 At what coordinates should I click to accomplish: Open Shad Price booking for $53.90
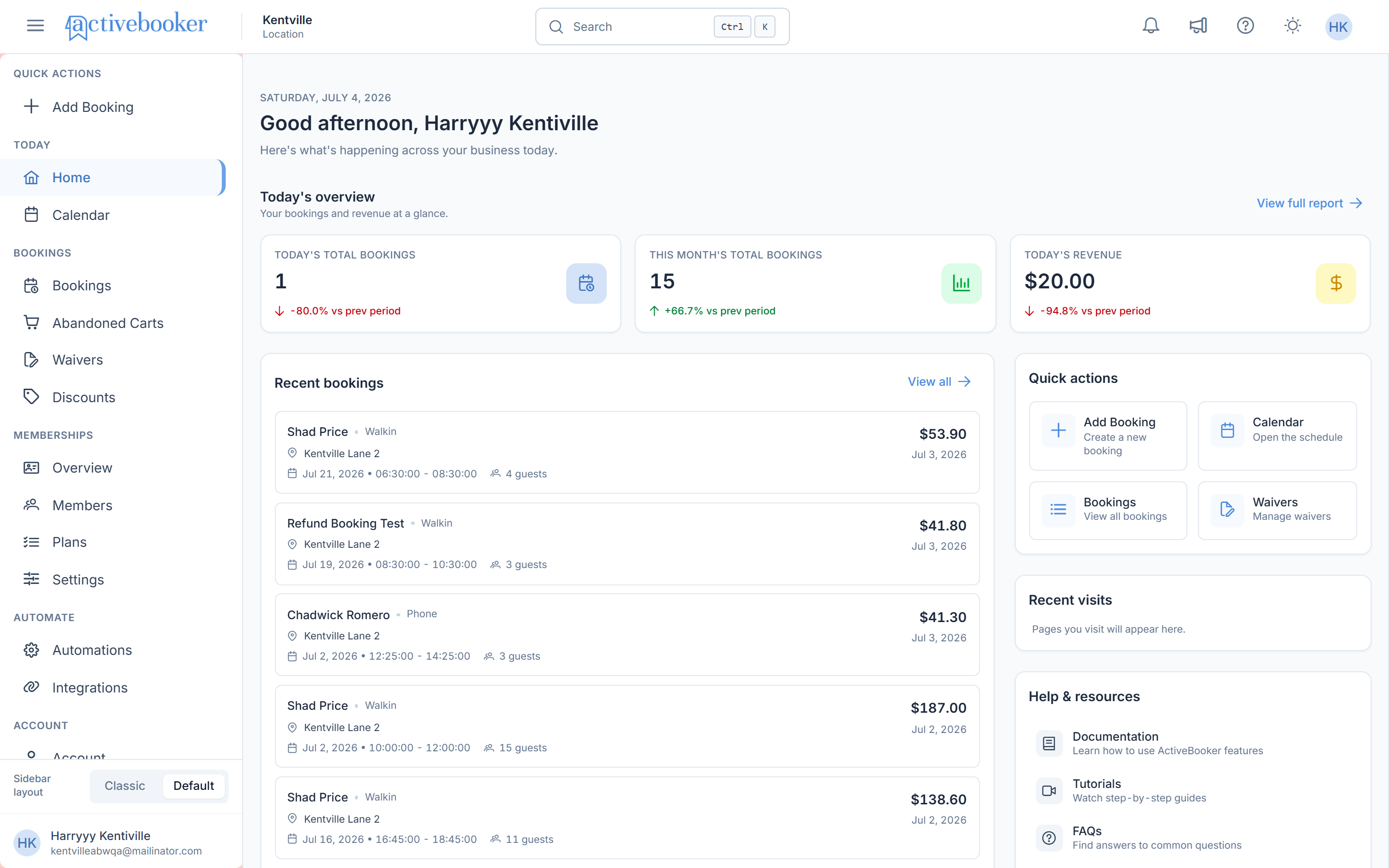pos(627,452)
